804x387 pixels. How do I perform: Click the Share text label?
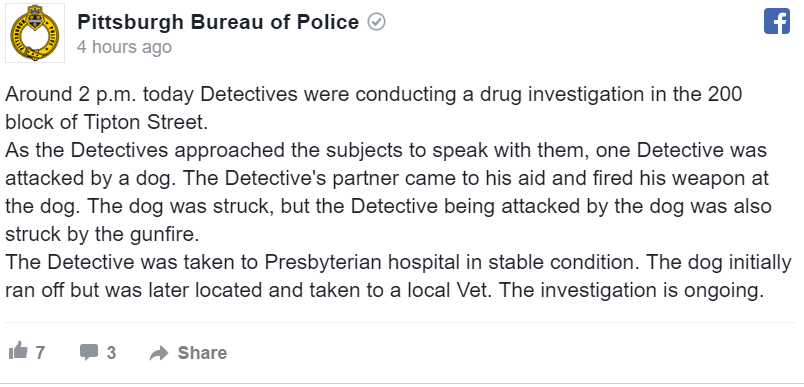tap(202, 353)
